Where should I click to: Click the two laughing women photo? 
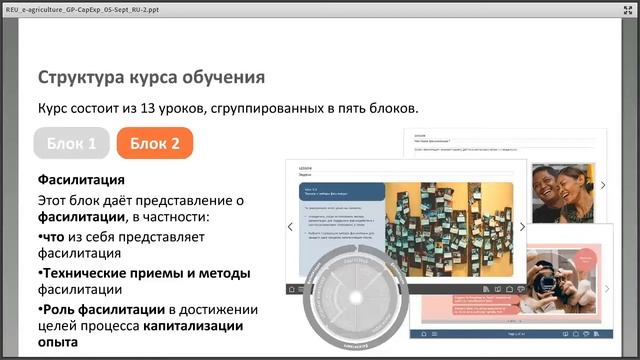click(563, 193)
